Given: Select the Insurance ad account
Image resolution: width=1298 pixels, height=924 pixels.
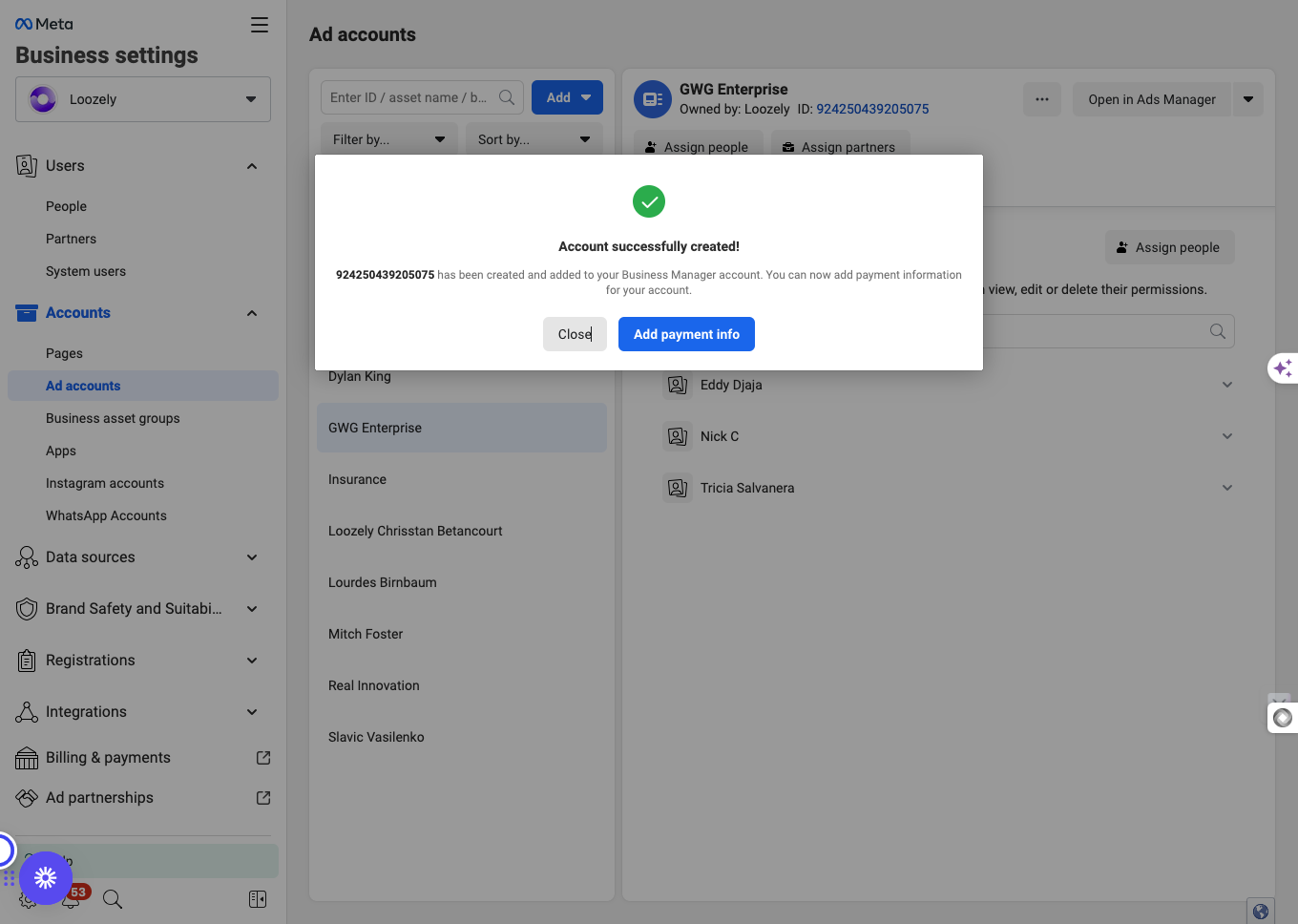Looking at the screenshot, I should tap(462, 479).
